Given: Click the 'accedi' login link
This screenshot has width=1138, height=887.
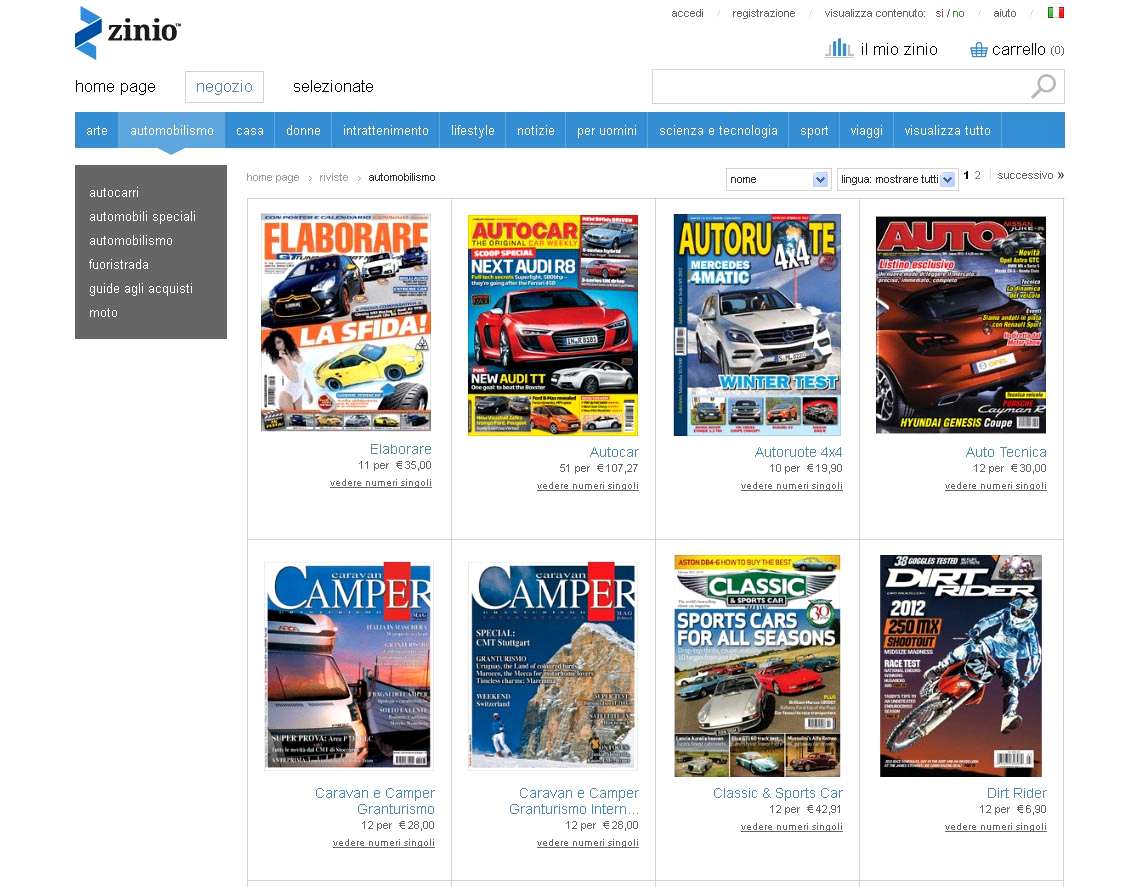Looking at the screenshot, I should [x=687, y=13].
